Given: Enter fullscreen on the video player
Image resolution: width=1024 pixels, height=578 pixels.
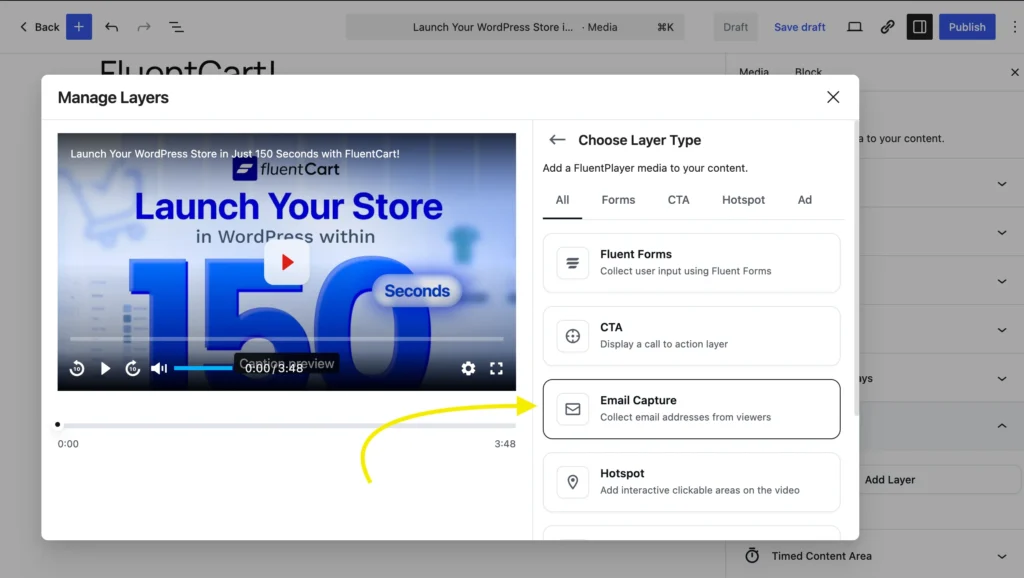Looking at the screenshot, I should click(x=496, y=368).
